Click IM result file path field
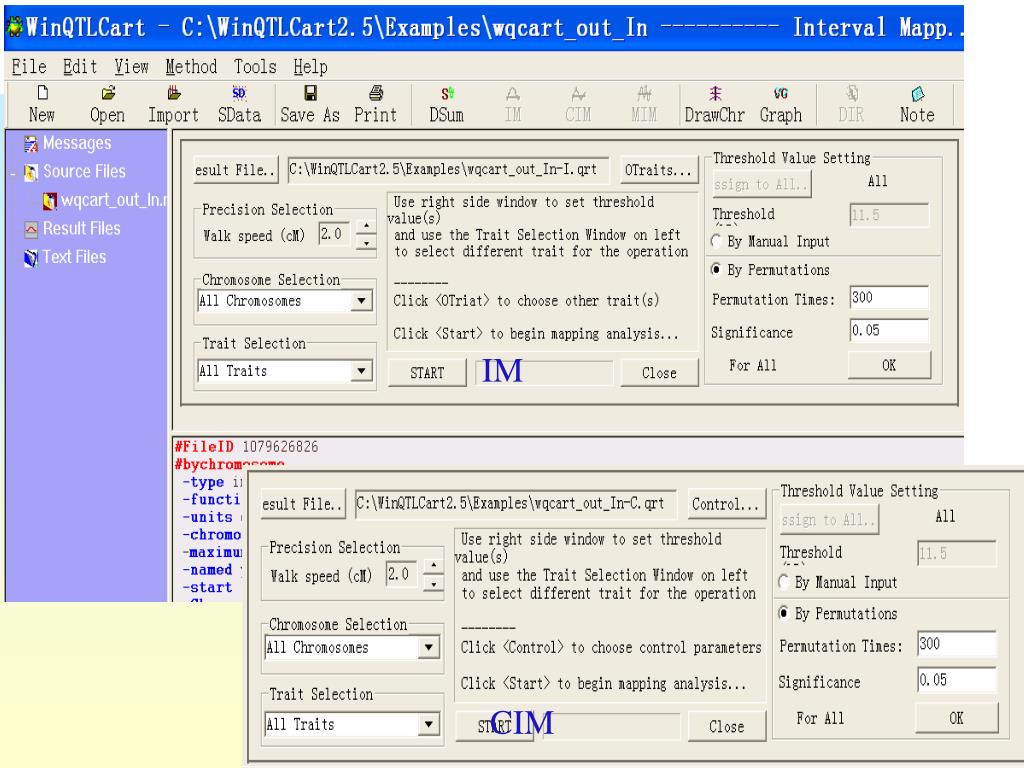Image resolution: width=1024 pixels, height=768 pixels. pos(449,170)
